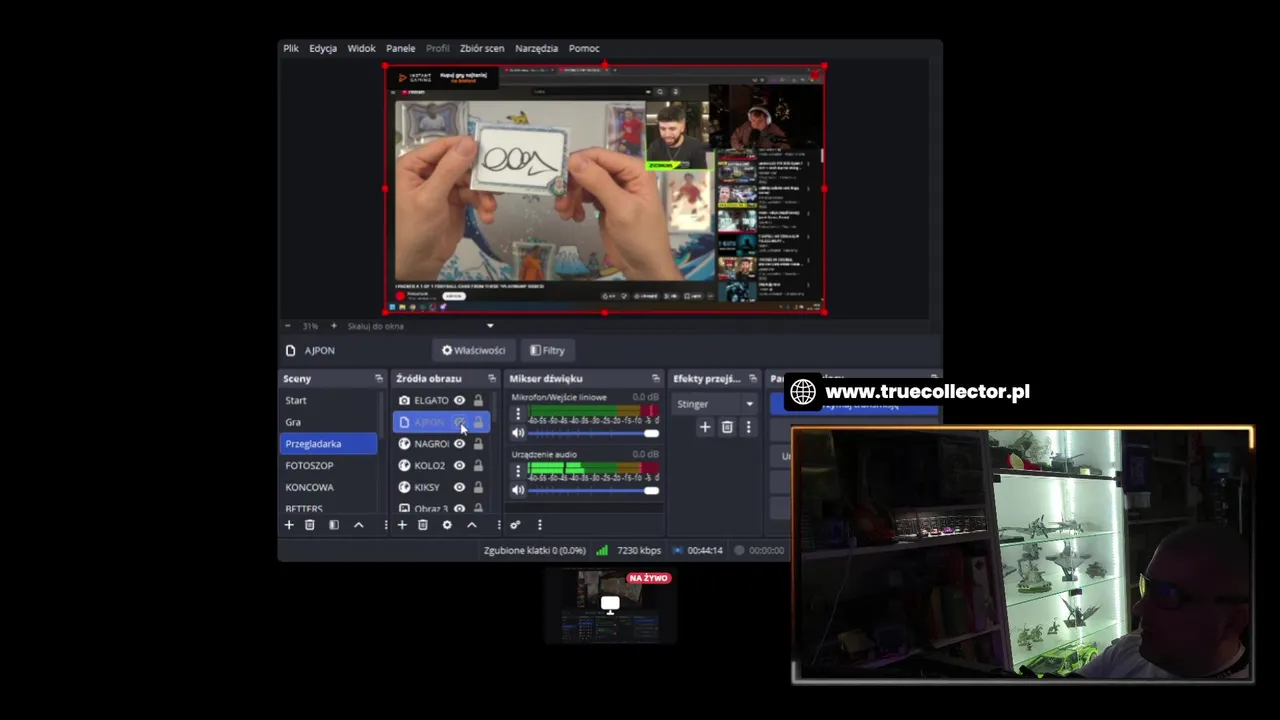Zoom out preview with minus button

pos(288,326)
